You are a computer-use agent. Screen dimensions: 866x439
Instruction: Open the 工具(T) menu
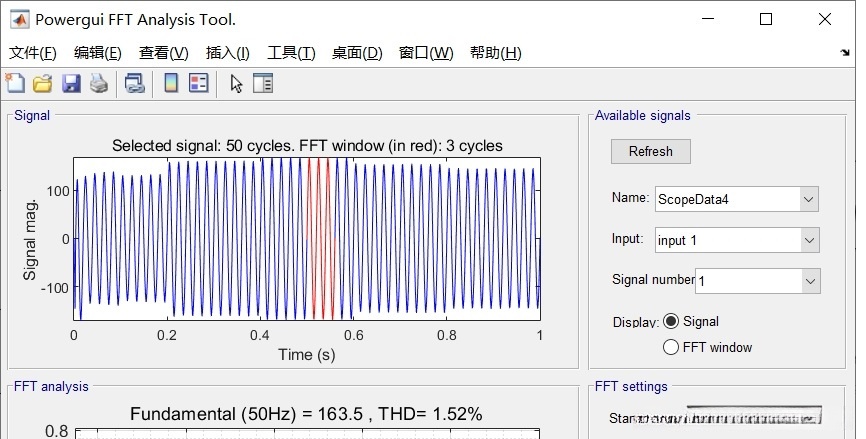pyautogui.click(x=291, y=53)
